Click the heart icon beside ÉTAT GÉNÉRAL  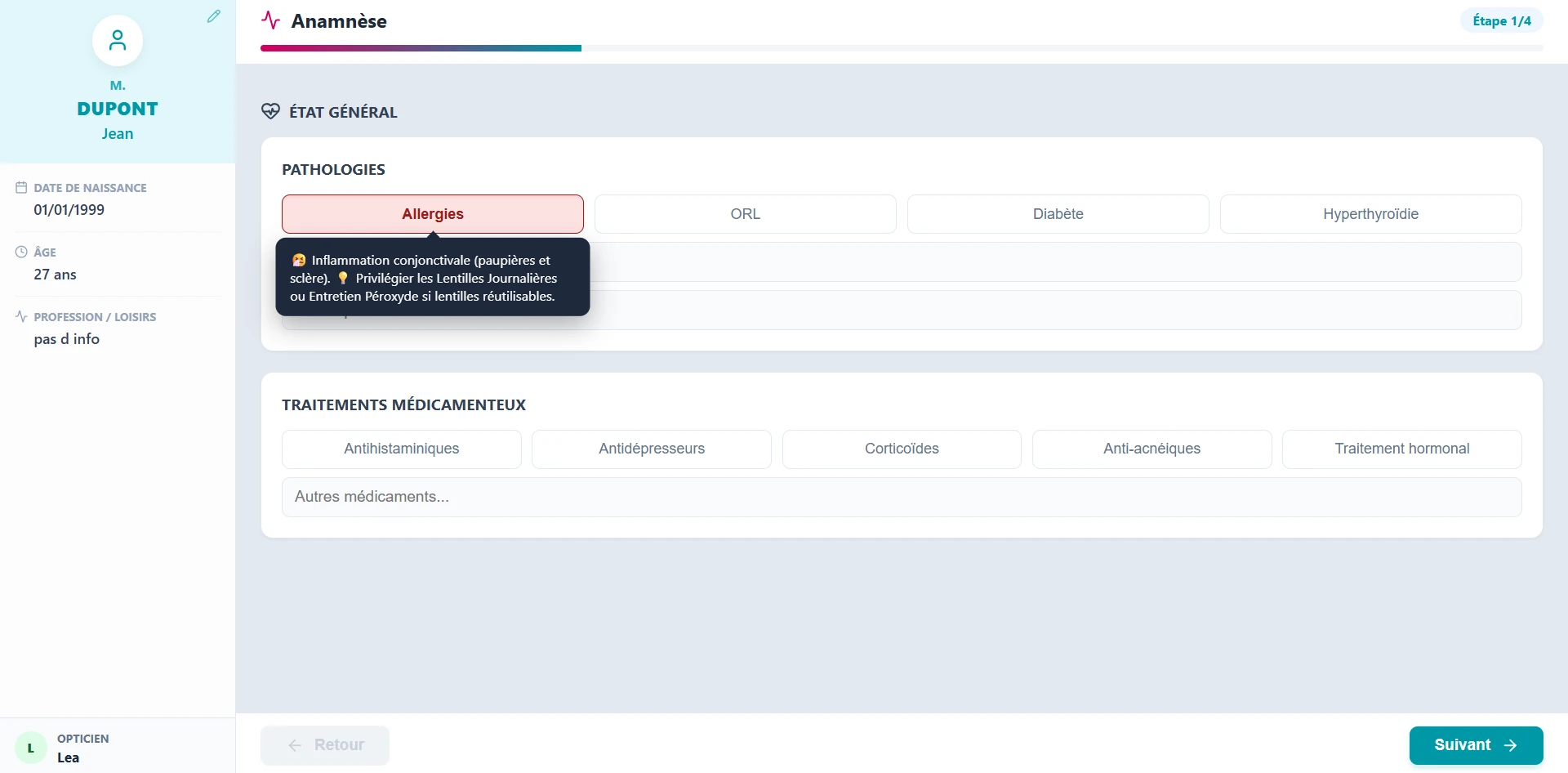point(270,111)
